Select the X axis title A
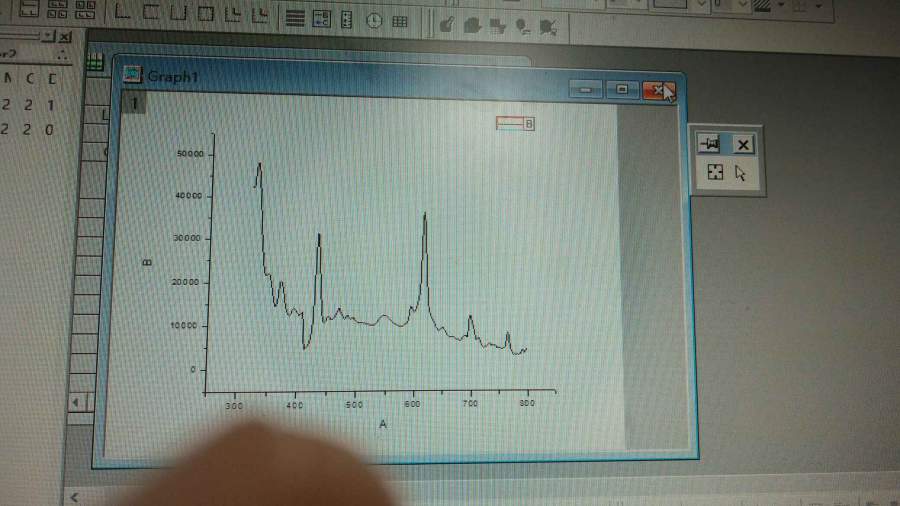The width and height of the screenshot is (900, 506). point(383,424)
